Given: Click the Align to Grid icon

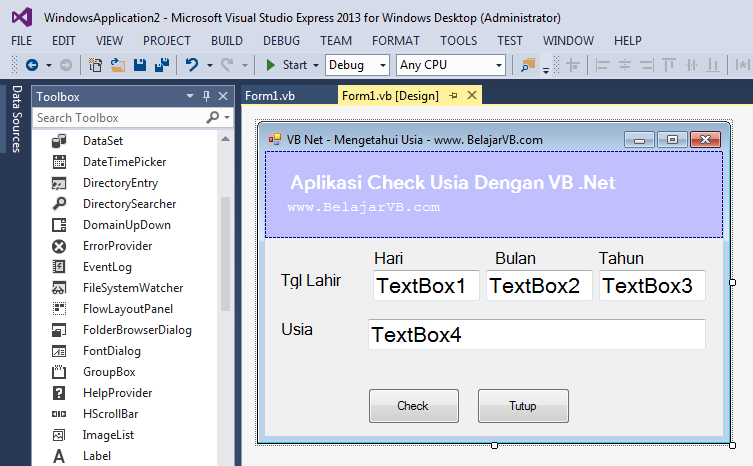Looking at the screenshot, I should tap(573, 65).
